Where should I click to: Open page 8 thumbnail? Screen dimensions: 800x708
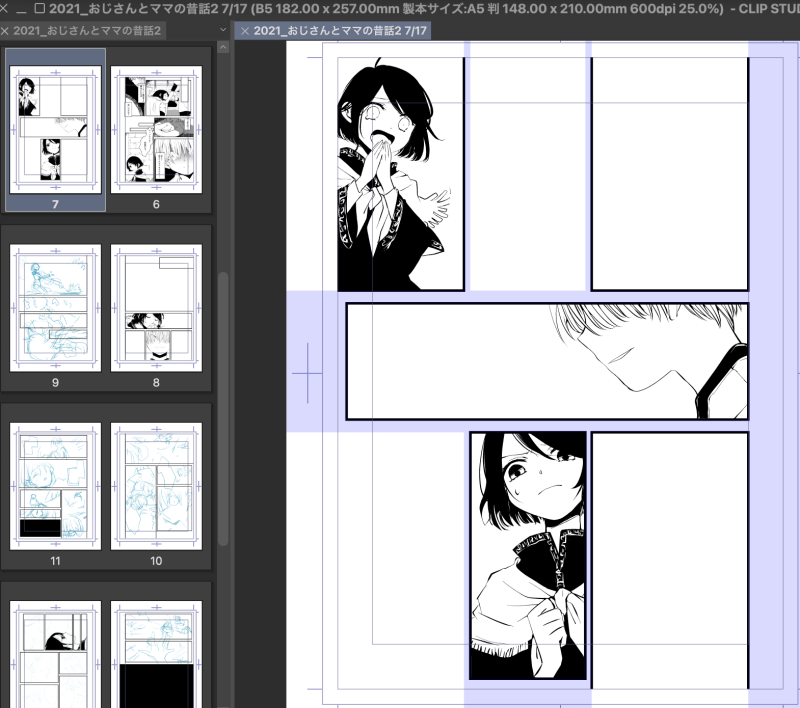[x=156, y=308]
